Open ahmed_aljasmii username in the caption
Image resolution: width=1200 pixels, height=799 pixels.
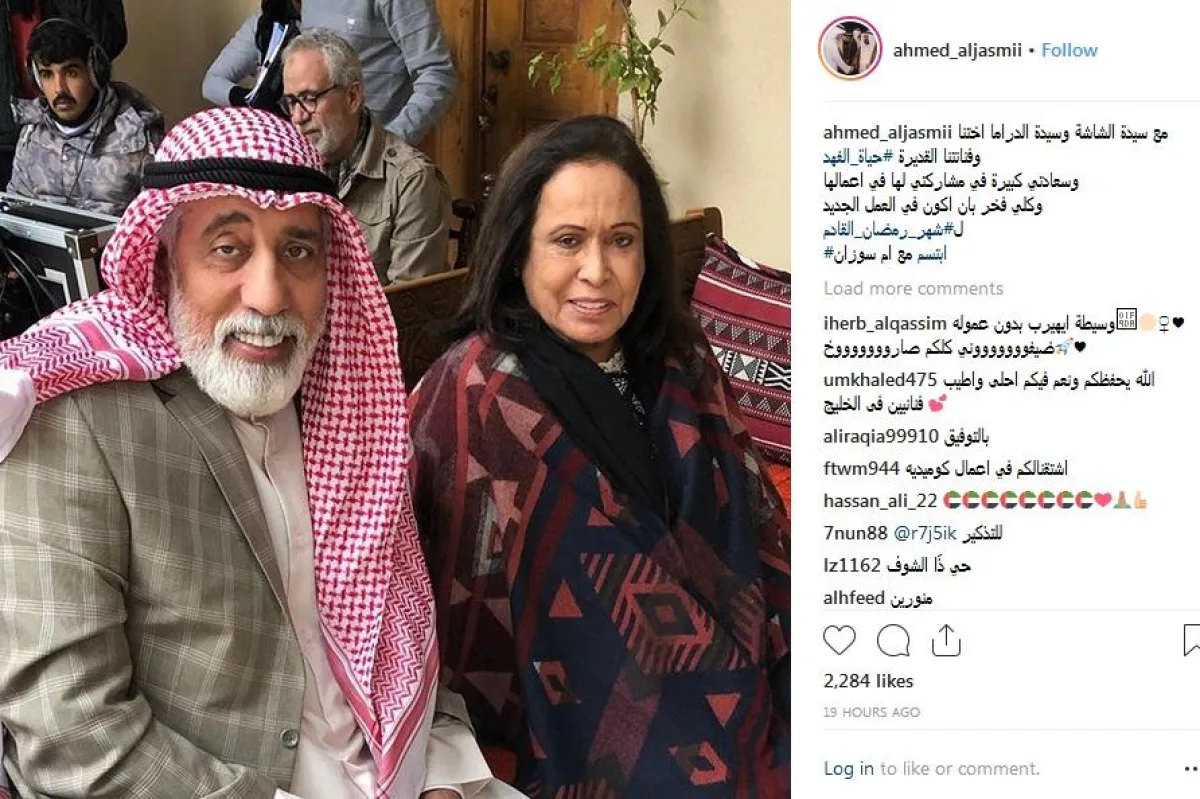(x=885, y=133)
